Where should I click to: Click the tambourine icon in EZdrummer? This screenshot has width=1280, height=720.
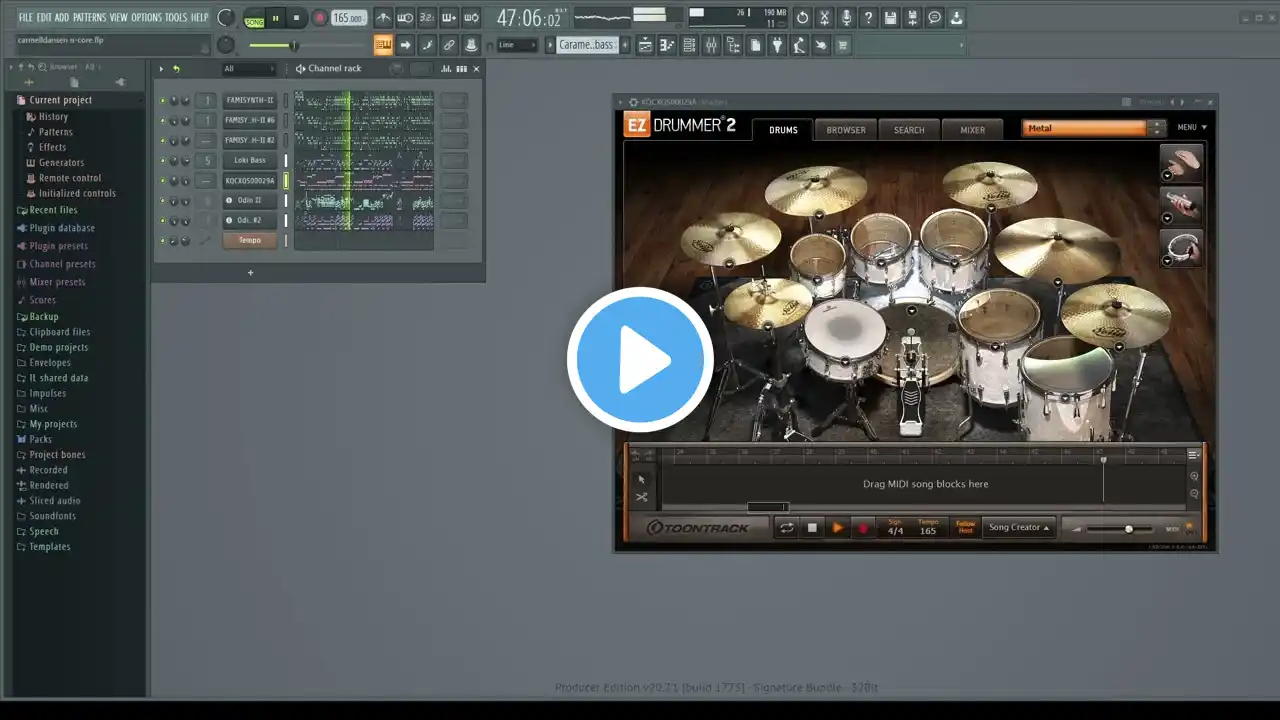[x=1181, y=248]
